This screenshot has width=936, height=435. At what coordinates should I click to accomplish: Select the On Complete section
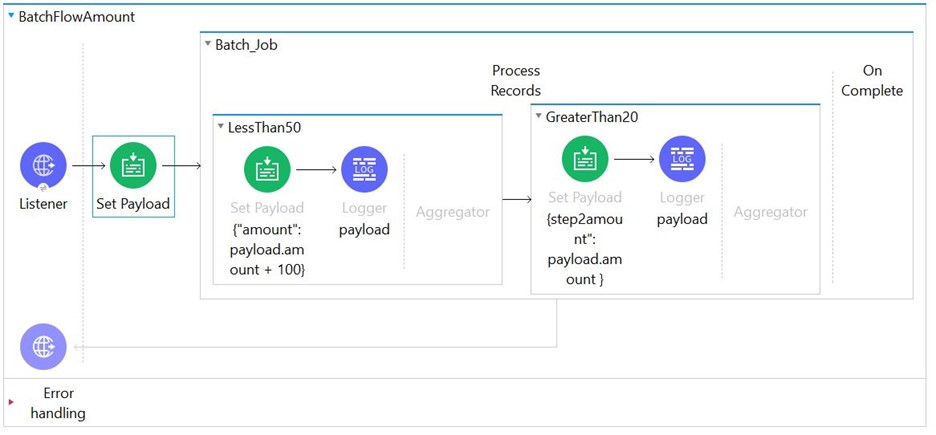(x=871, y=81)
